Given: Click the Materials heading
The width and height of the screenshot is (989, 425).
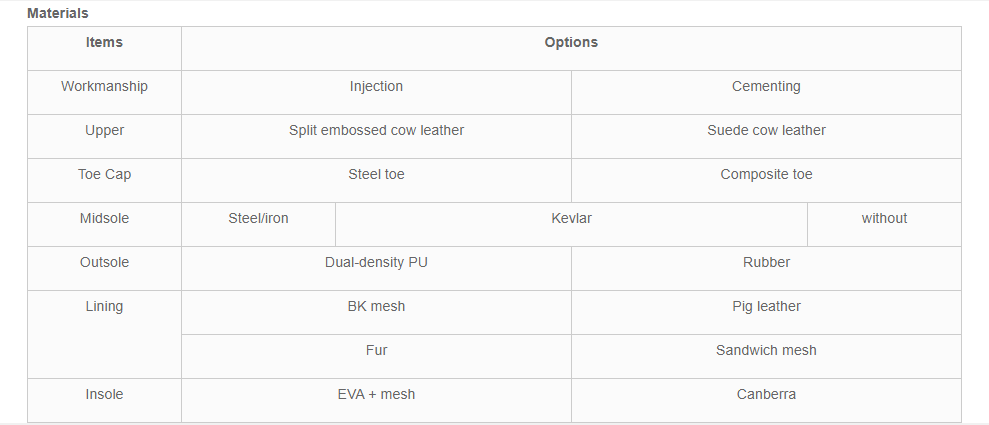Looking at the screenshot, I should [57, 13].
